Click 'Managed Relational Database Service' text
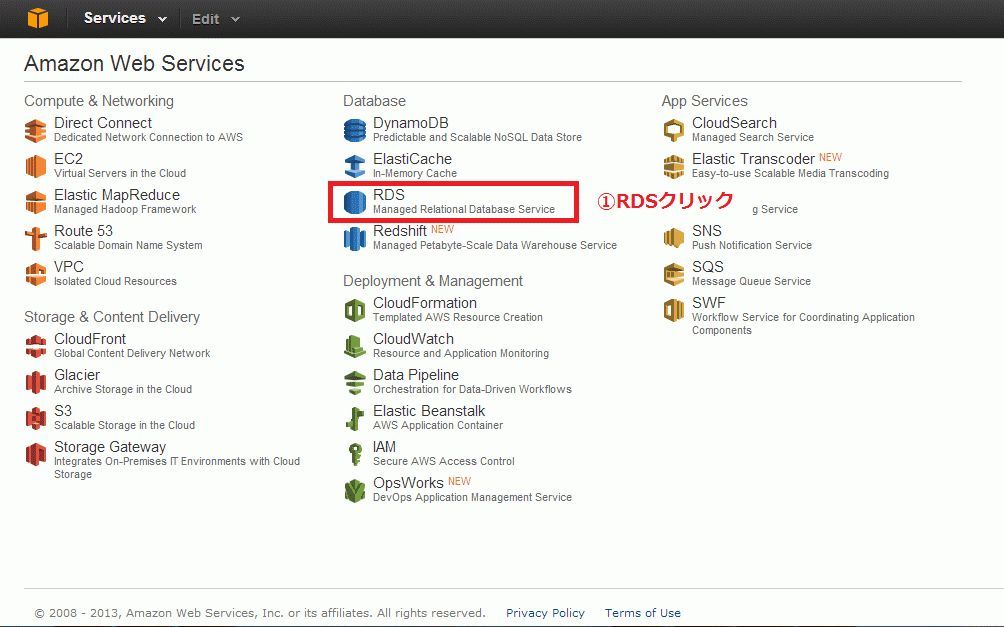The height and width of the screenshot is (627, 1004). click(x=464, y=209)
